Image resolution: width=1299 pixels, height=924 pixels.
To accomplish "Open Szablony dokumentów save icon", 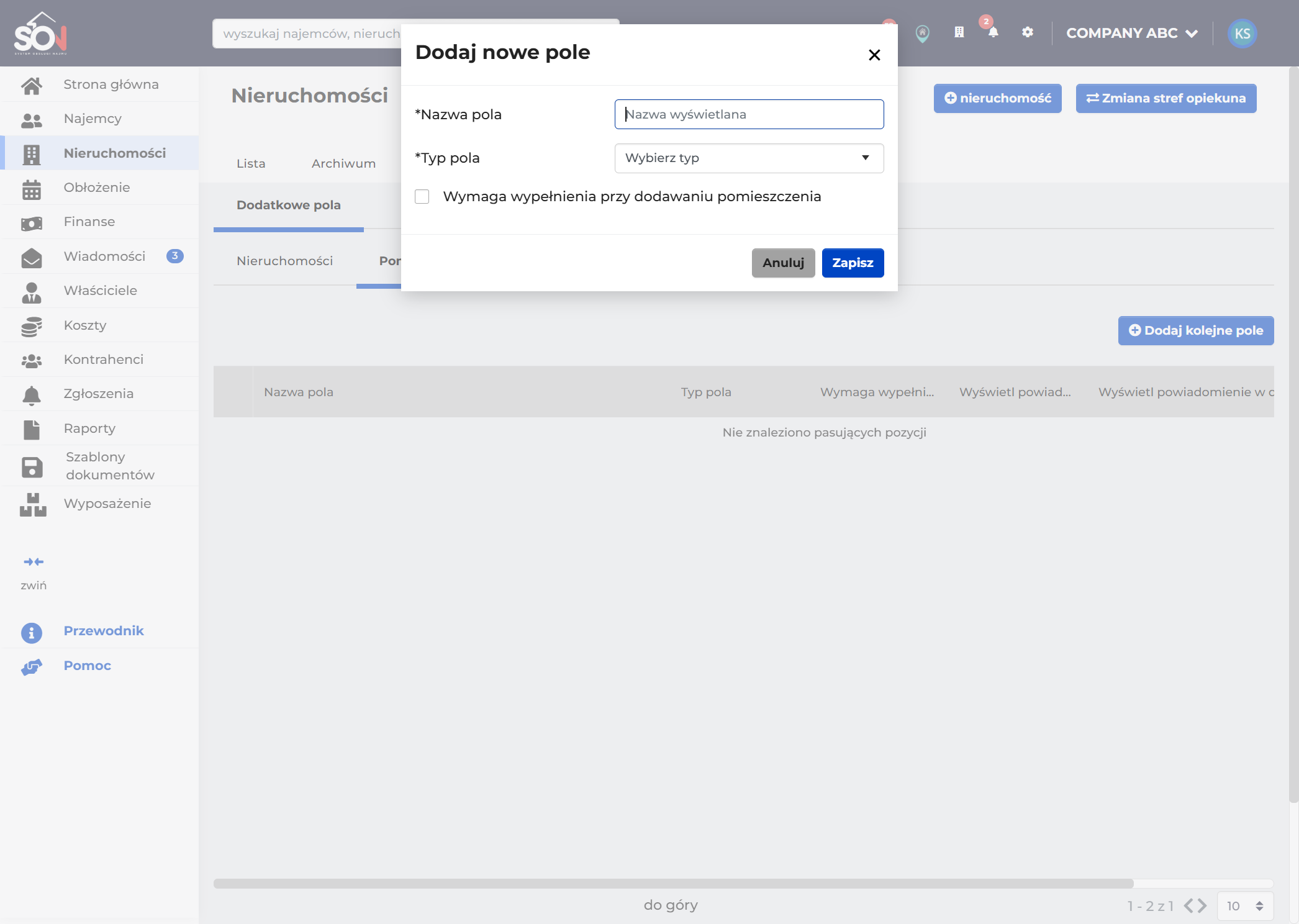I will coord(32,467).
